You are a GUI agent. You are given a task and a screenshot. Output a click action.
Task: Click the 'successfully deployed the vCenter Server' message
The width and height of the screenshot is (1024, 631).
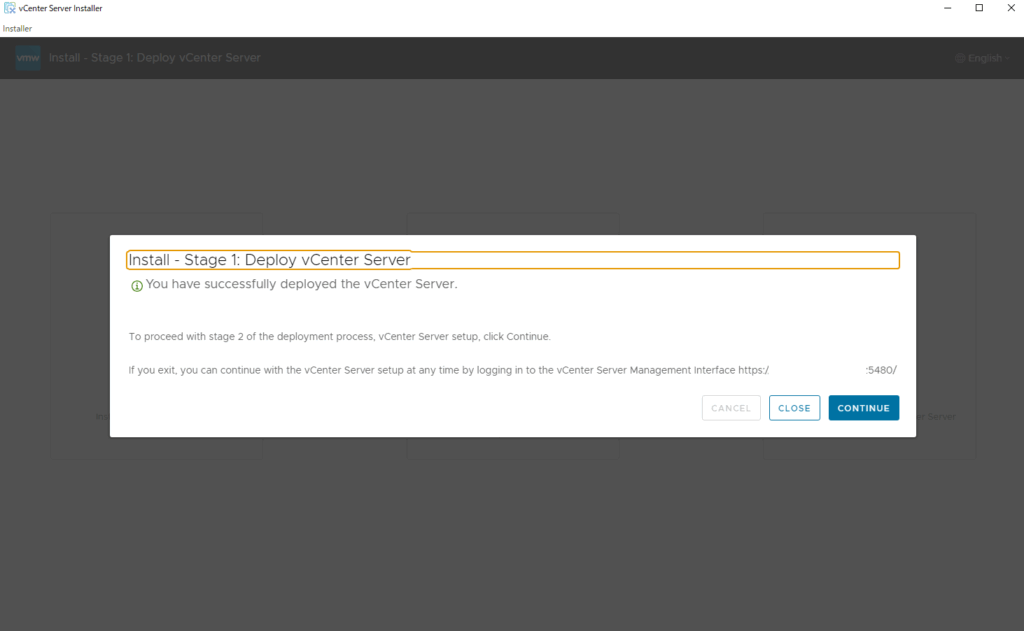(301, 284)
